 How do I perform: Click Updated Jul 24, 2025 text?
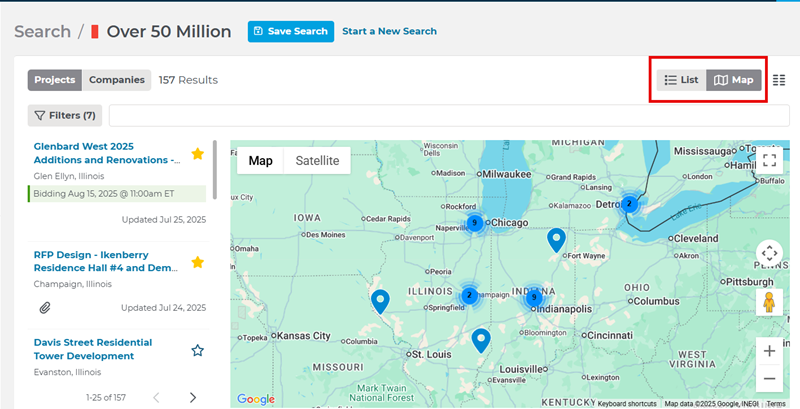164,308
